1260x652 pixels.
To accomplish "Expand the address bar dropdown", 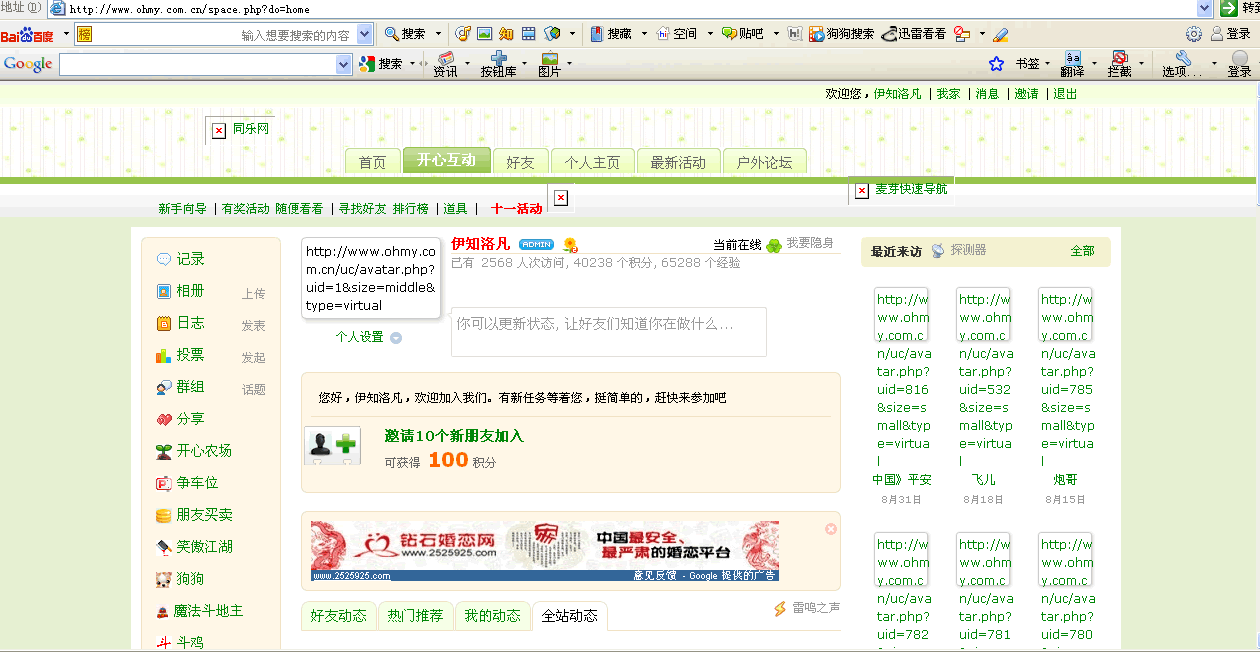I will [x=1206, y=8].
